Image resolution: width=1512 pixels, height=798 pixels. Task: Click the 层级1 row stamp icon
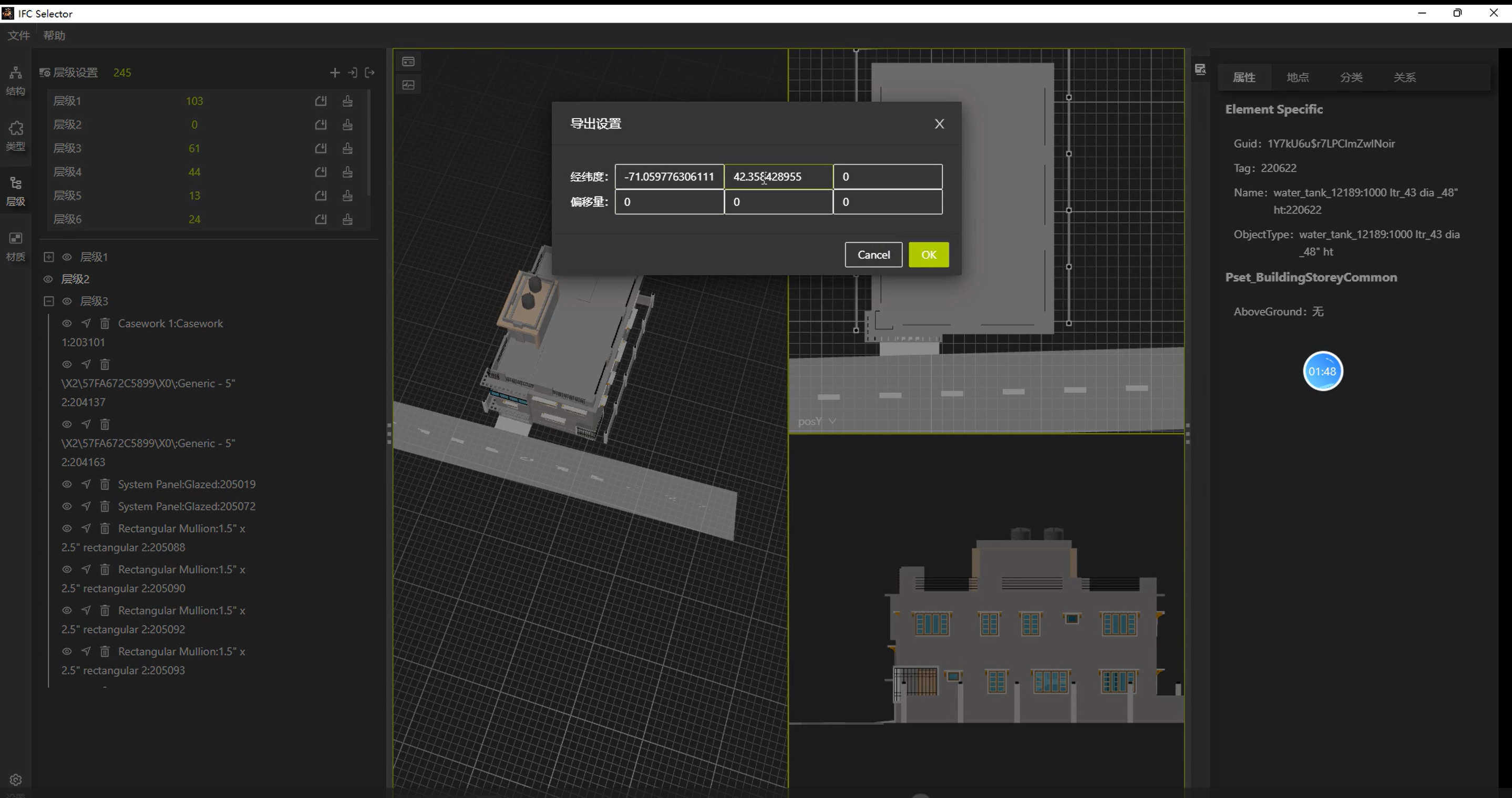347,101
